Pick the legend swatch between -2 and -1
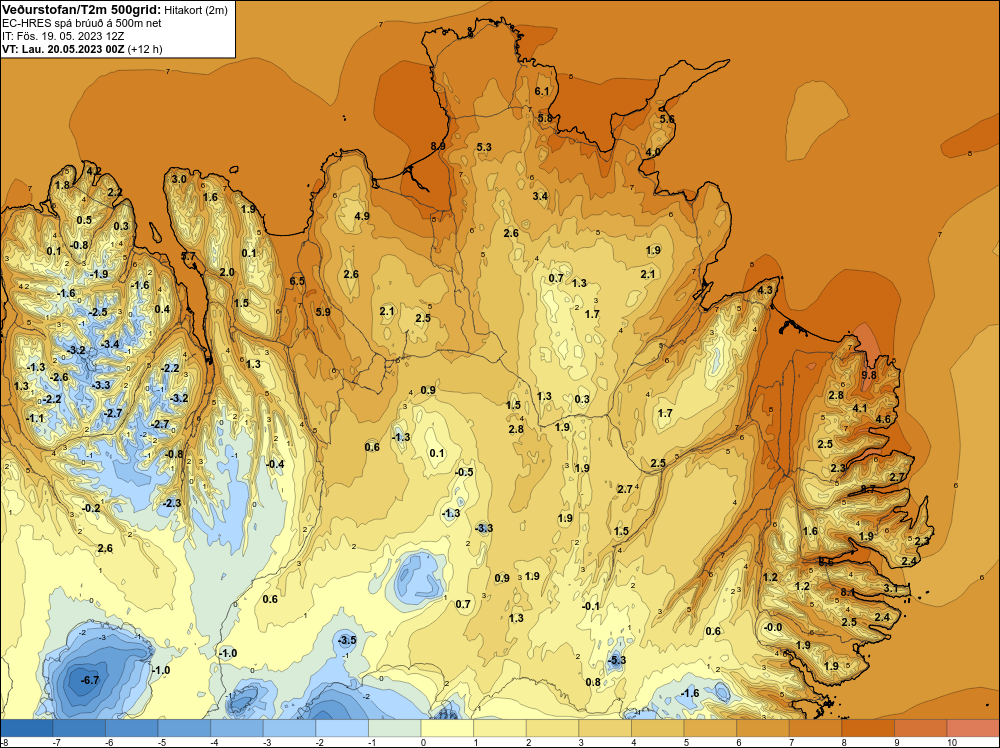This screenshot has width=1000, height=748. 342,728
